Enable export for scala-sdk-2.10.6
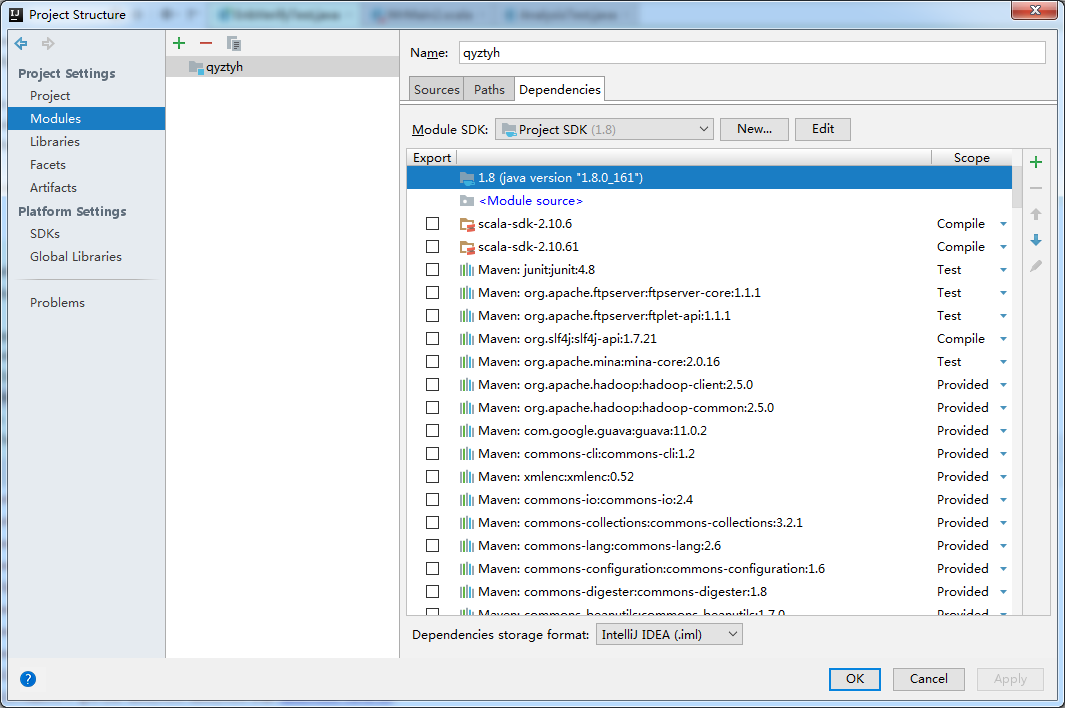The image size is (1065, 708). [x=433, y=224]
